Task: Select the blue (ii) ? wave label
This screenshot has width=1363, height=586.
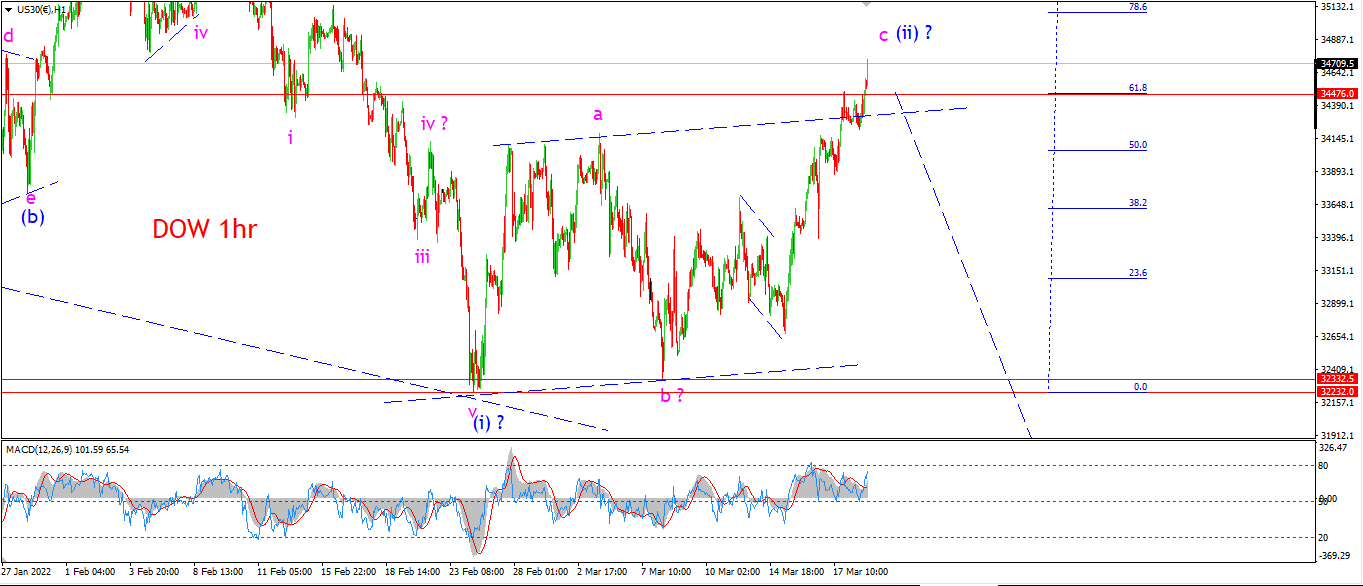Action: click(914, 33)
